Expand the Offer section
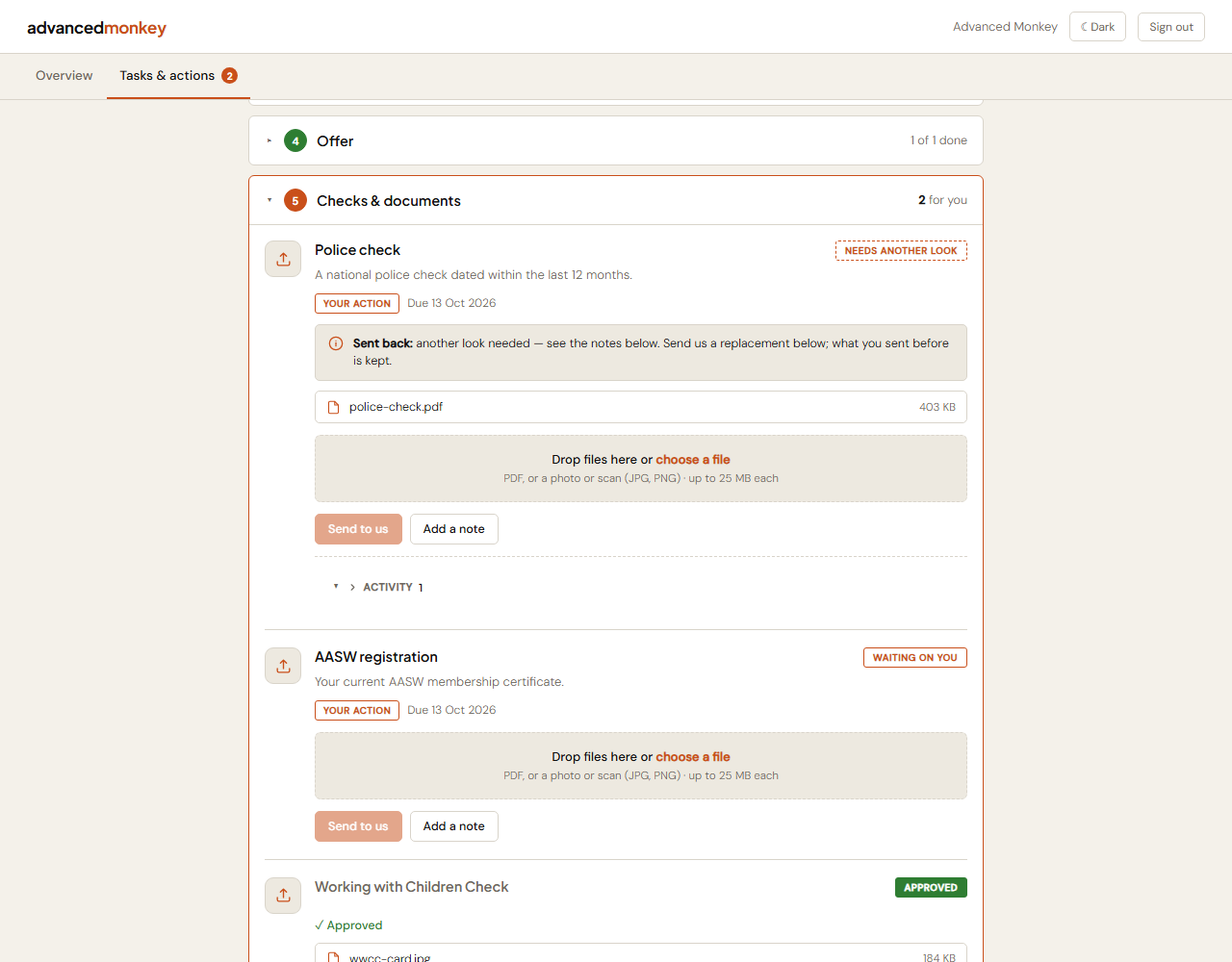Screen dimensions: 1232x962 pos(616,140)
